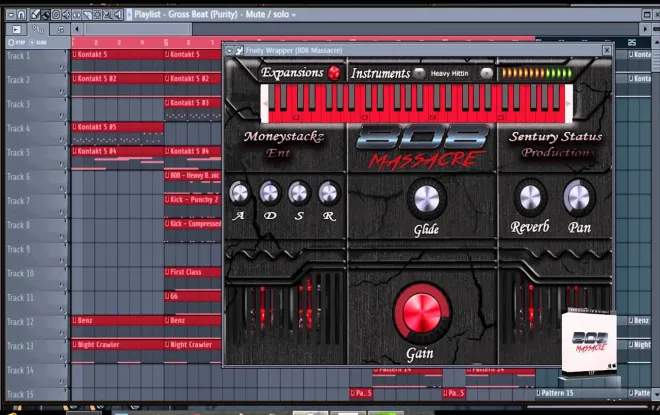The width and height of the screenshot is (660, 415).
Task: Toggle mute dot on Track 10
Action: click(x=61, y=285)
